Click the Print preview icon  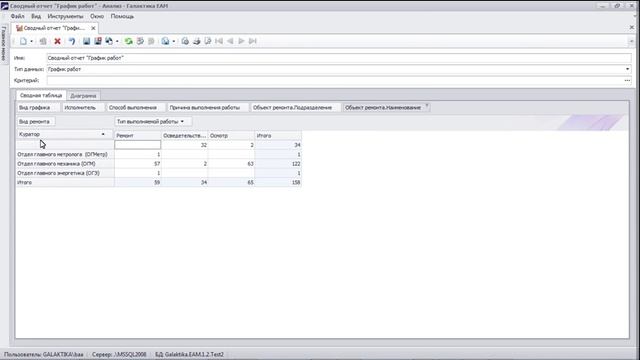pyautogui.click(x=185, y=41)
